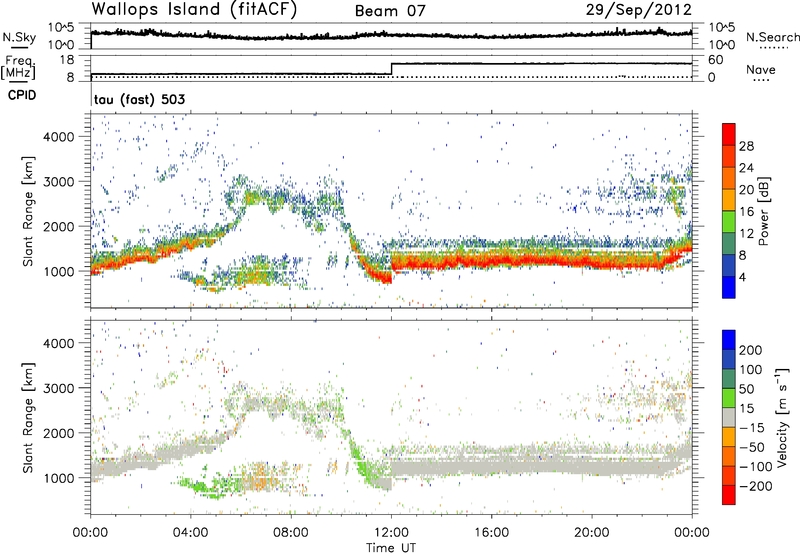Image resolution: width=800 pixels, height=554 pixels.
Task: Click the 200 tick on Velocity scale
Action: coord(751,350)
